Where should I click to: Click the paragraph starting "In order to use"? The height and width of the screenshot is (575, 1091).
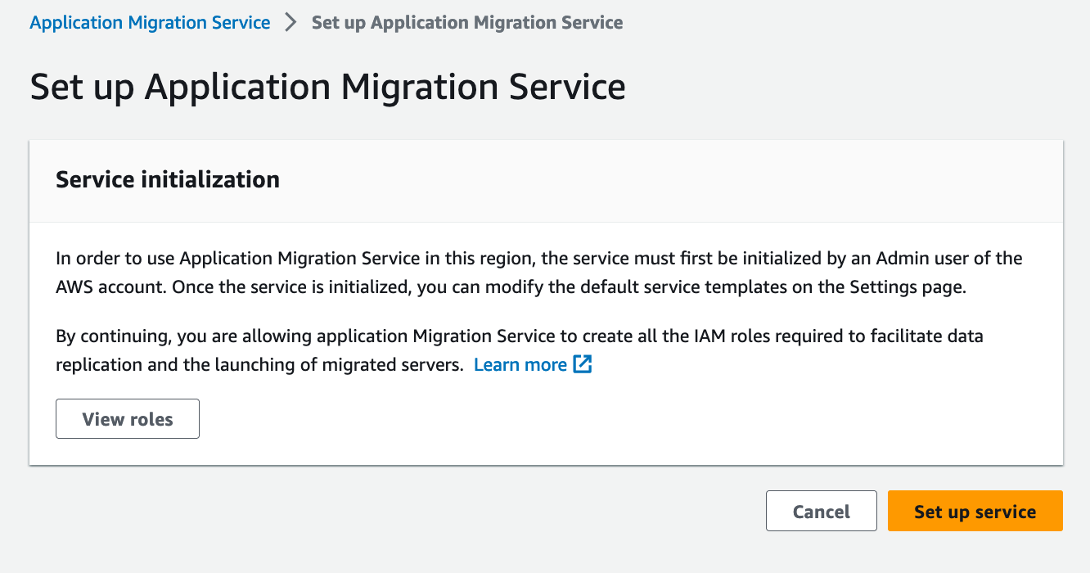[x=539, y=273]
